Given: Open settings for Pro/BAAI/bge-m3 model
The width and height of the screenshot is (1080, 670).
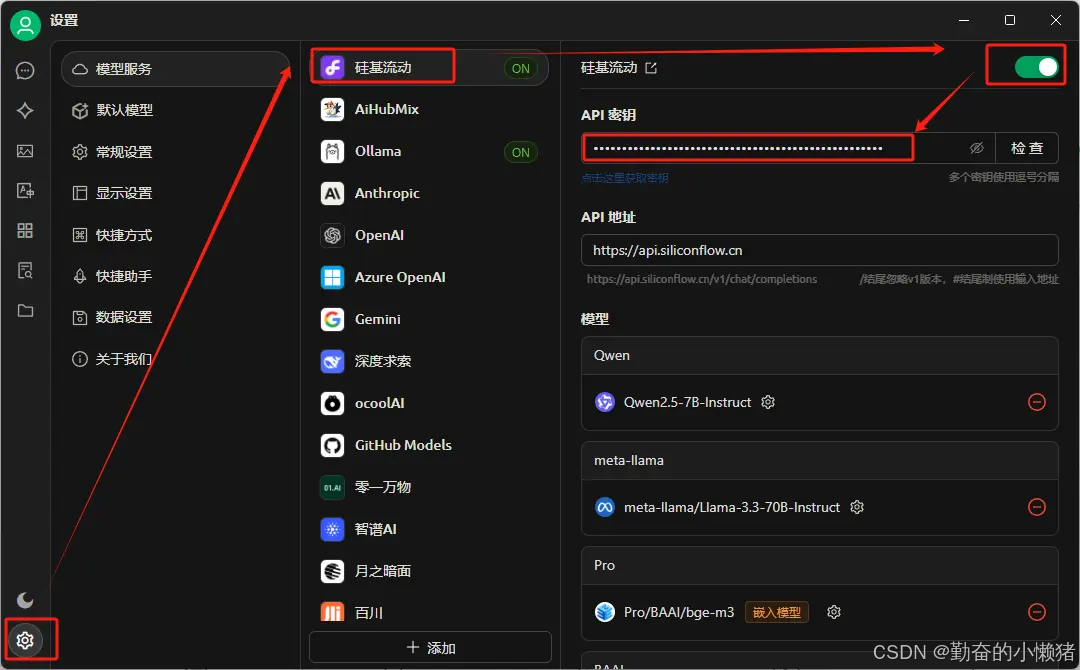Looking at the screenshot, I should tap(833, 612).
